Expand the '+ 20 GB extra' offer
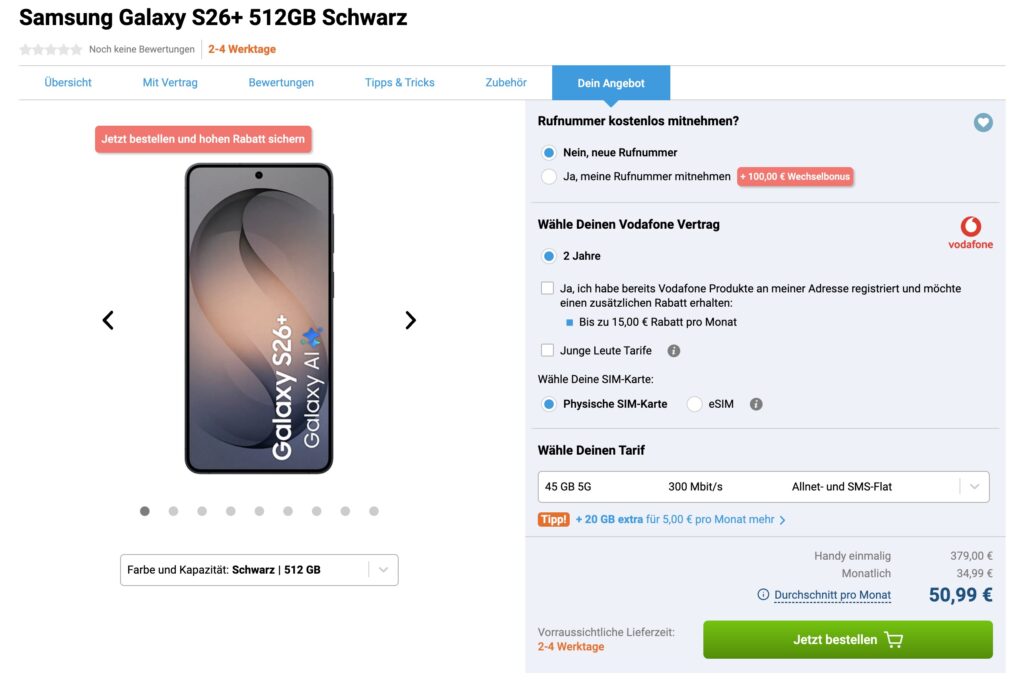Screen dimensions: 1024x685 coord(680,520)
